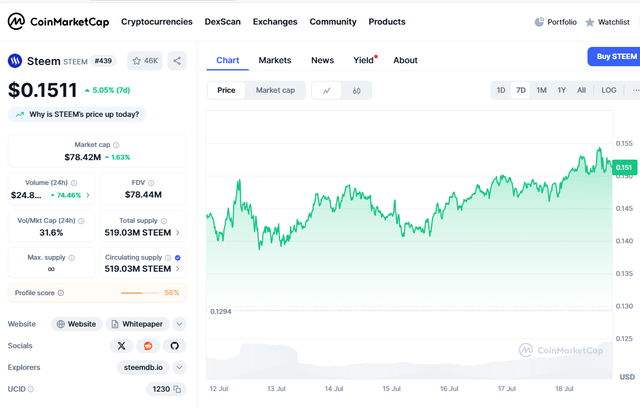The width and height of the screenshot is (640, 408).
Task: Open the steemdb.io explorer link
Action: [143, 368]
